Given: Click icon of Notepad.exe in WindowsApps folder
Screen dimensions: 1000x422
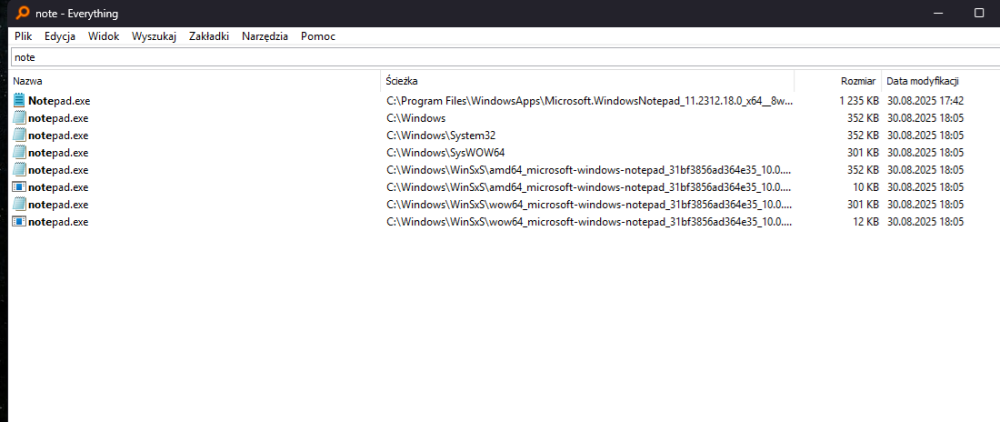Looking at the screenshot, I should coord(20,101).
